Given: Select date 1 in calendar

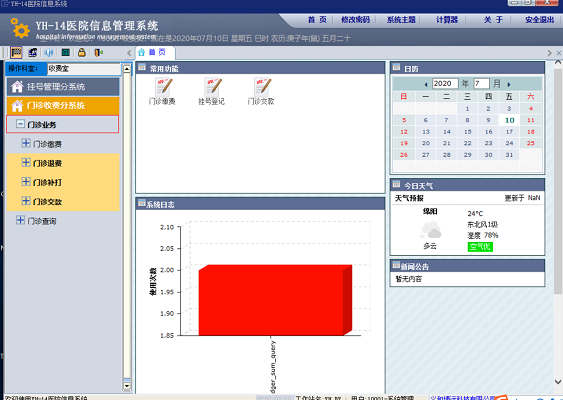Looking at the screenshot, I should [467, 108].
